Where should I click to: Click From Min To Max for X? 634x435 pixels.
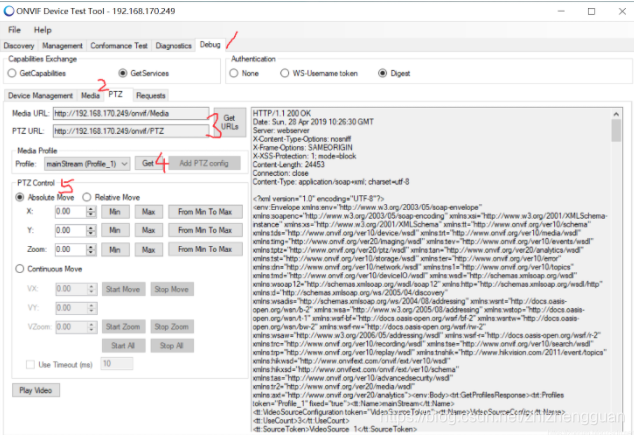[205, 211]
